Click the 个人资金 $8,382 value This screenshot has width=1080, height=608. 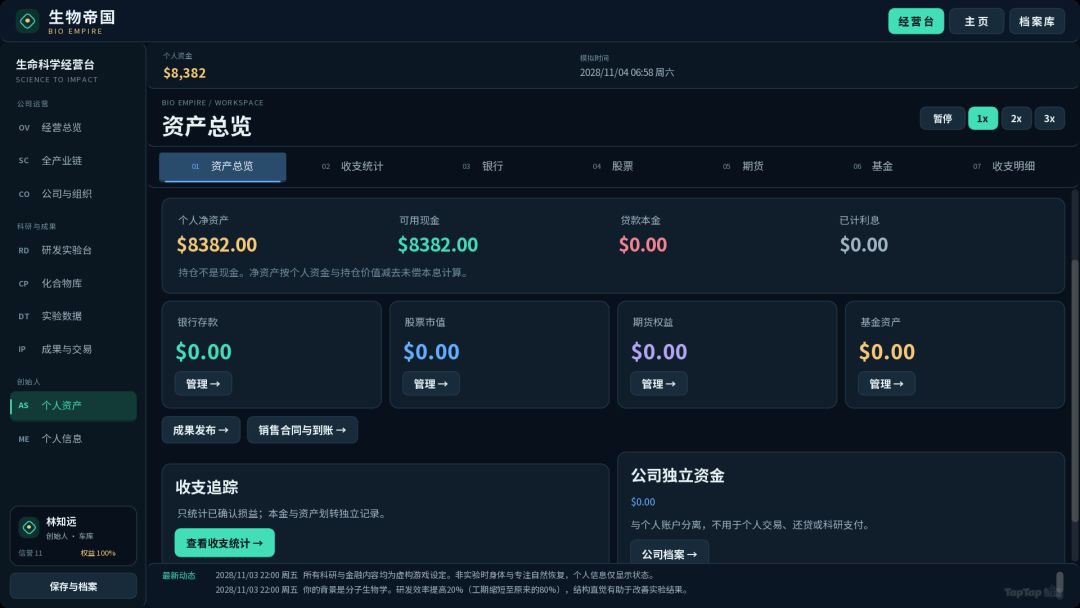(185, 73)
